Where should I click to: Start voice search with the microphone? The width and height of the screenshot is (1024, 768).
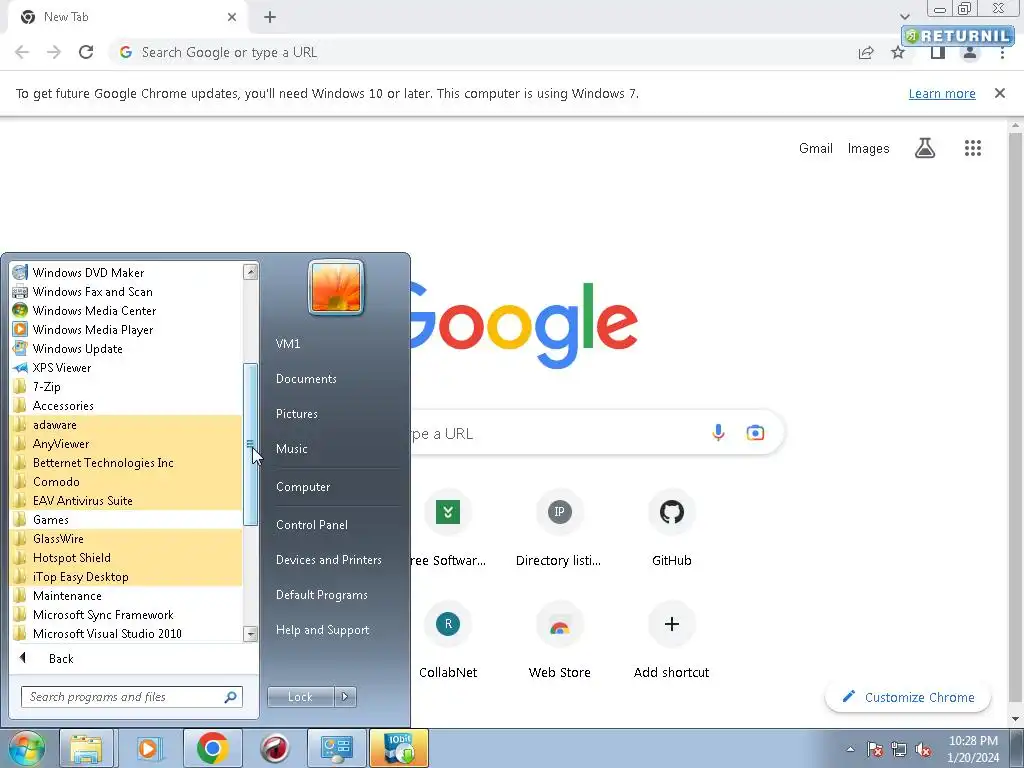pyautogui.click(x=718, y=433)
